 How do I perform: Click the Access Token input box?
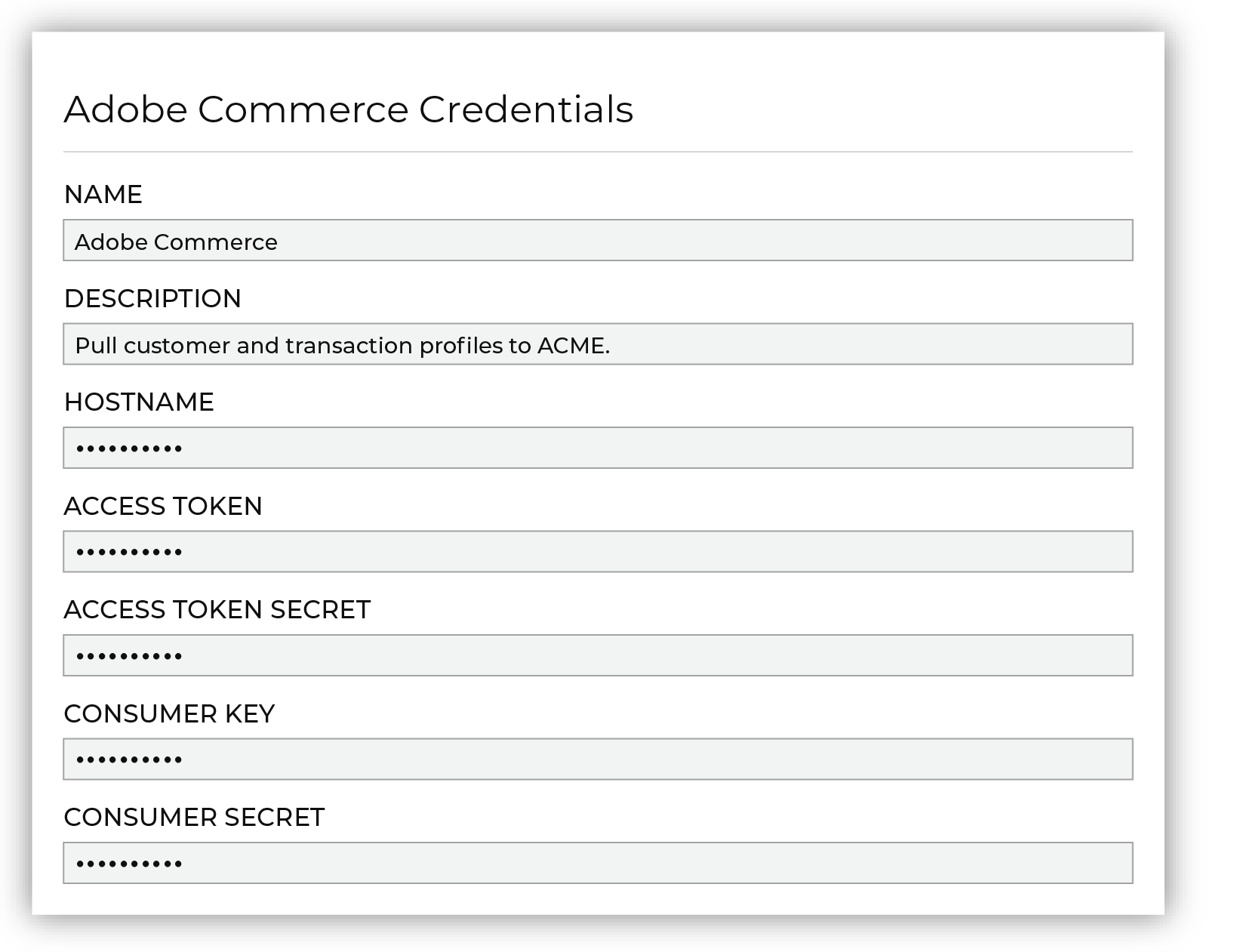click(598, 552)
